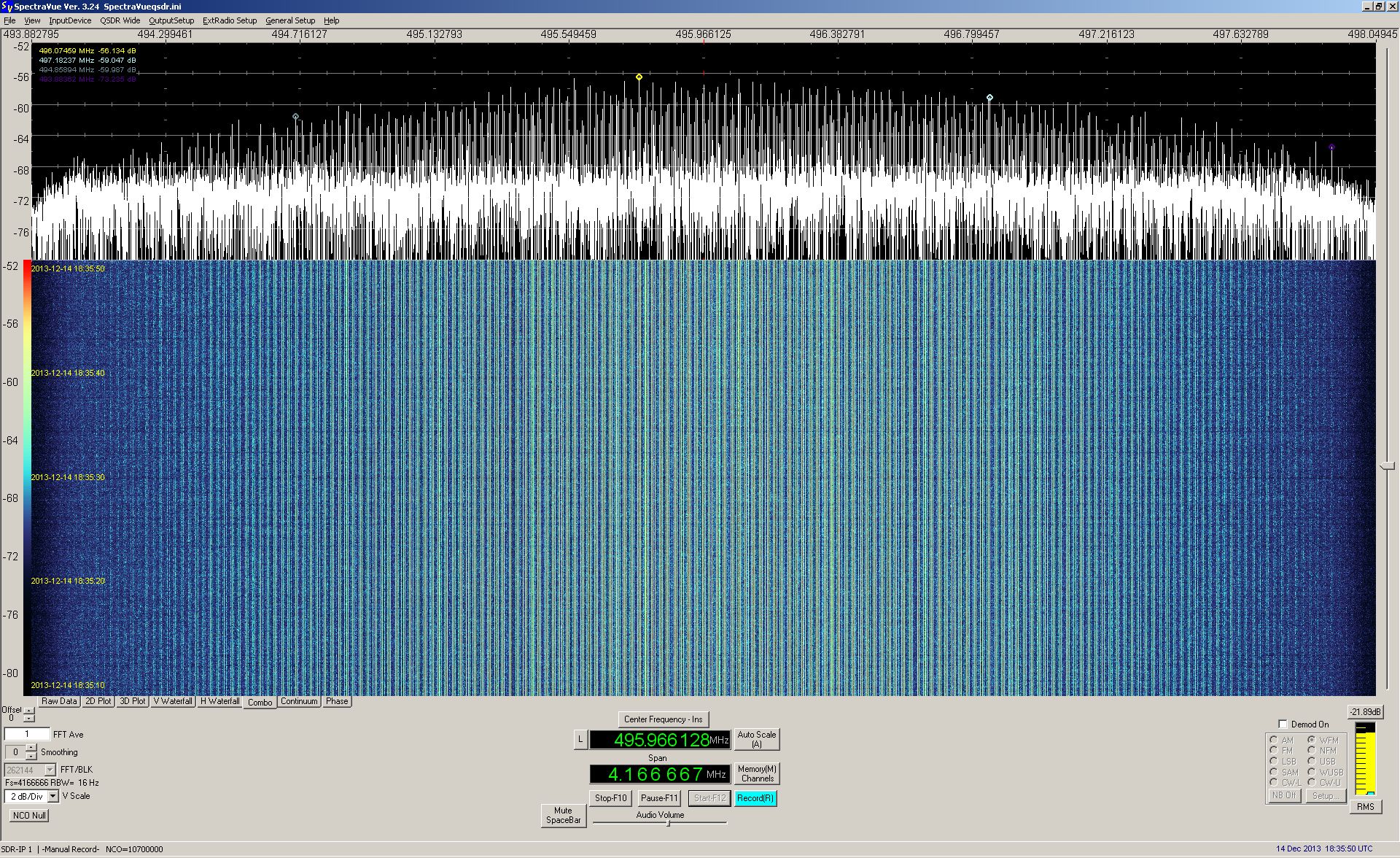This screenshot has height=858, width=1400.
Task: Open the General Setup menu
Action: point(290,20)
